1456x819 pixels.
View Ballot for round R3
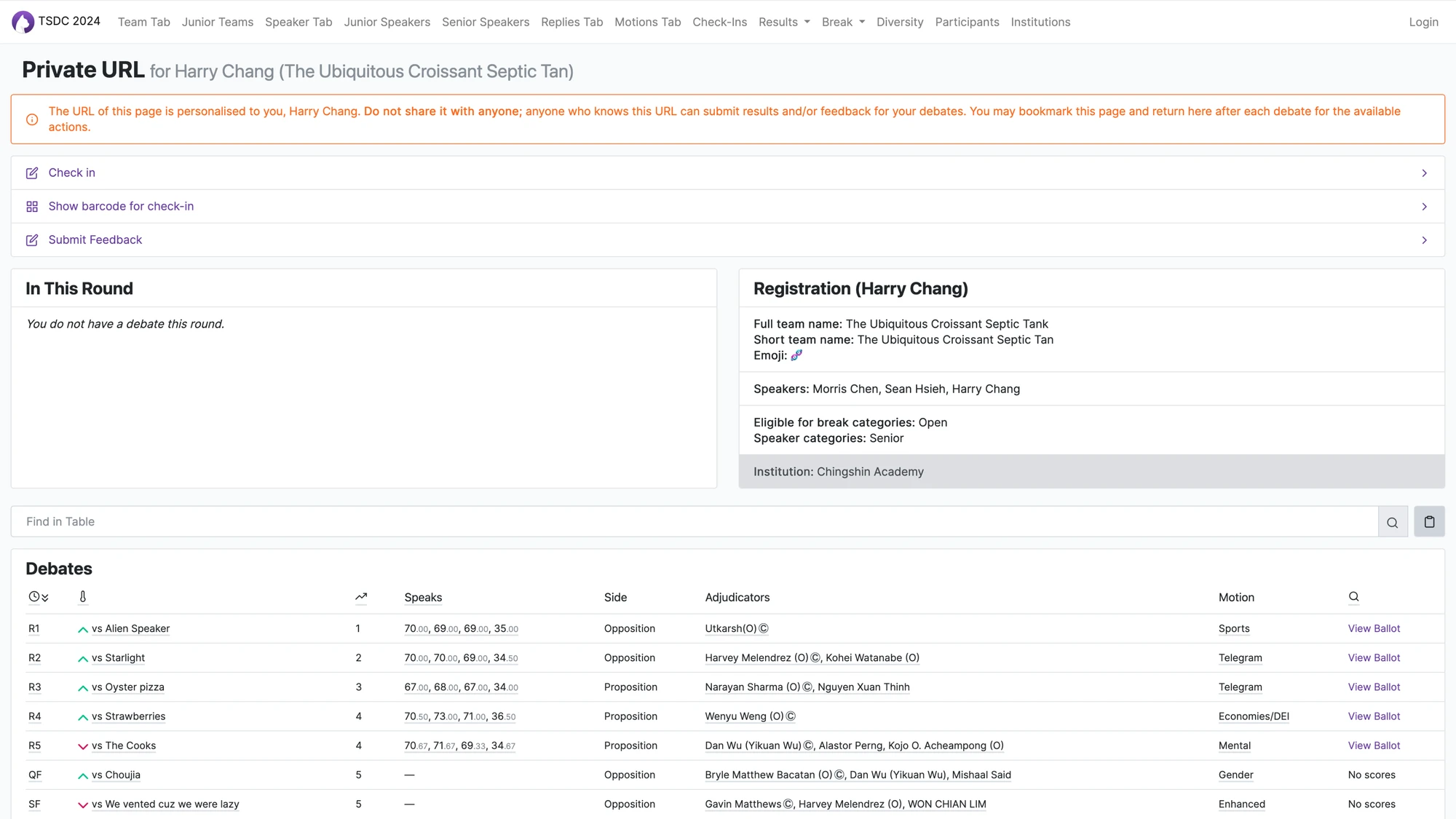(x=1374, y=687)
